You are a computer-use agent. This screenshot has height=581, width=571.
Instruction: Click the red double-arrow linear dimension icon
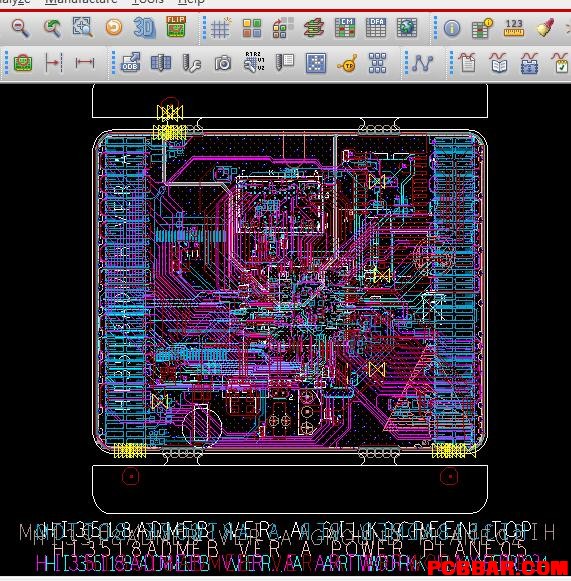(x=85, y=63)
